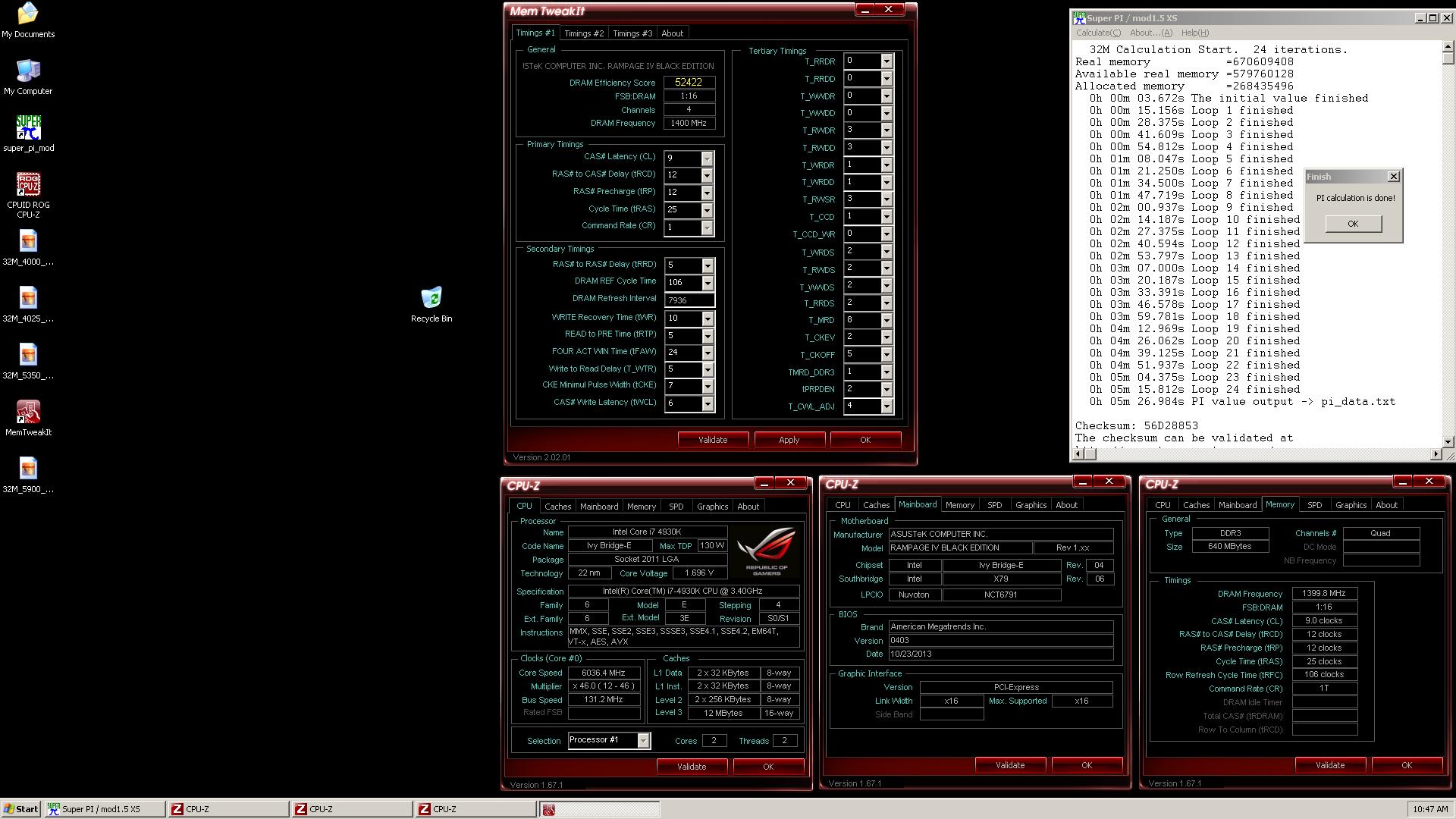Click OK in CPU-Z CPU window
The height and width of the screenshot is (819, 1456).
(x=768, y=767)
